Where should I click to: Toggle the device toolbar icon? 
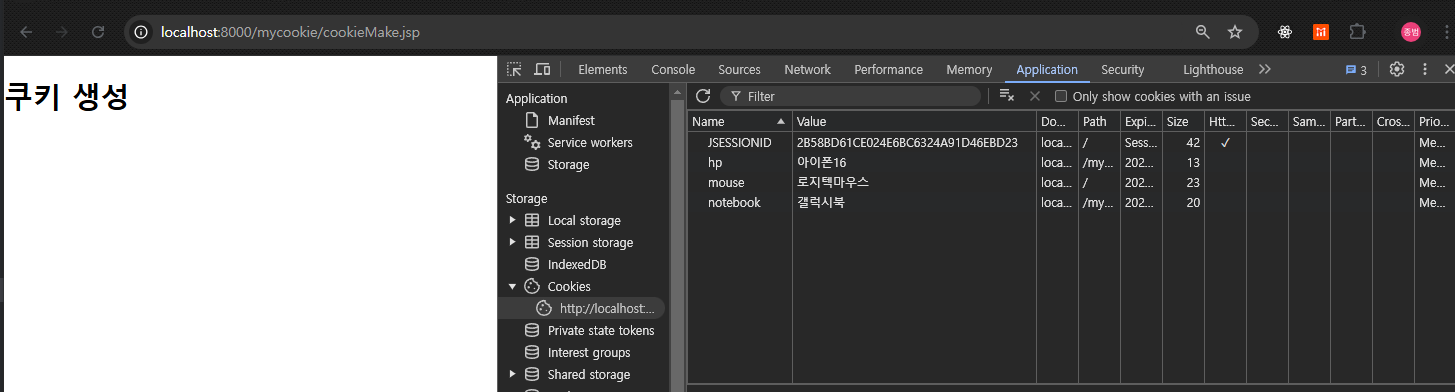[542, 69]
